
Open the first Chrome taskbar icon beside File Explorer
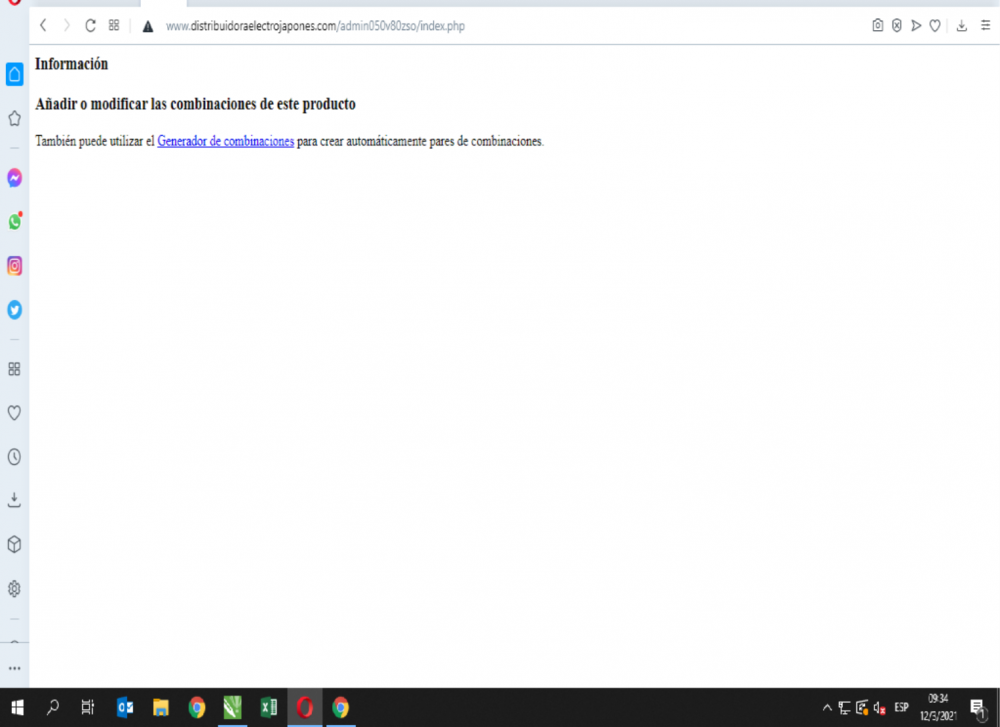[197, 707]
